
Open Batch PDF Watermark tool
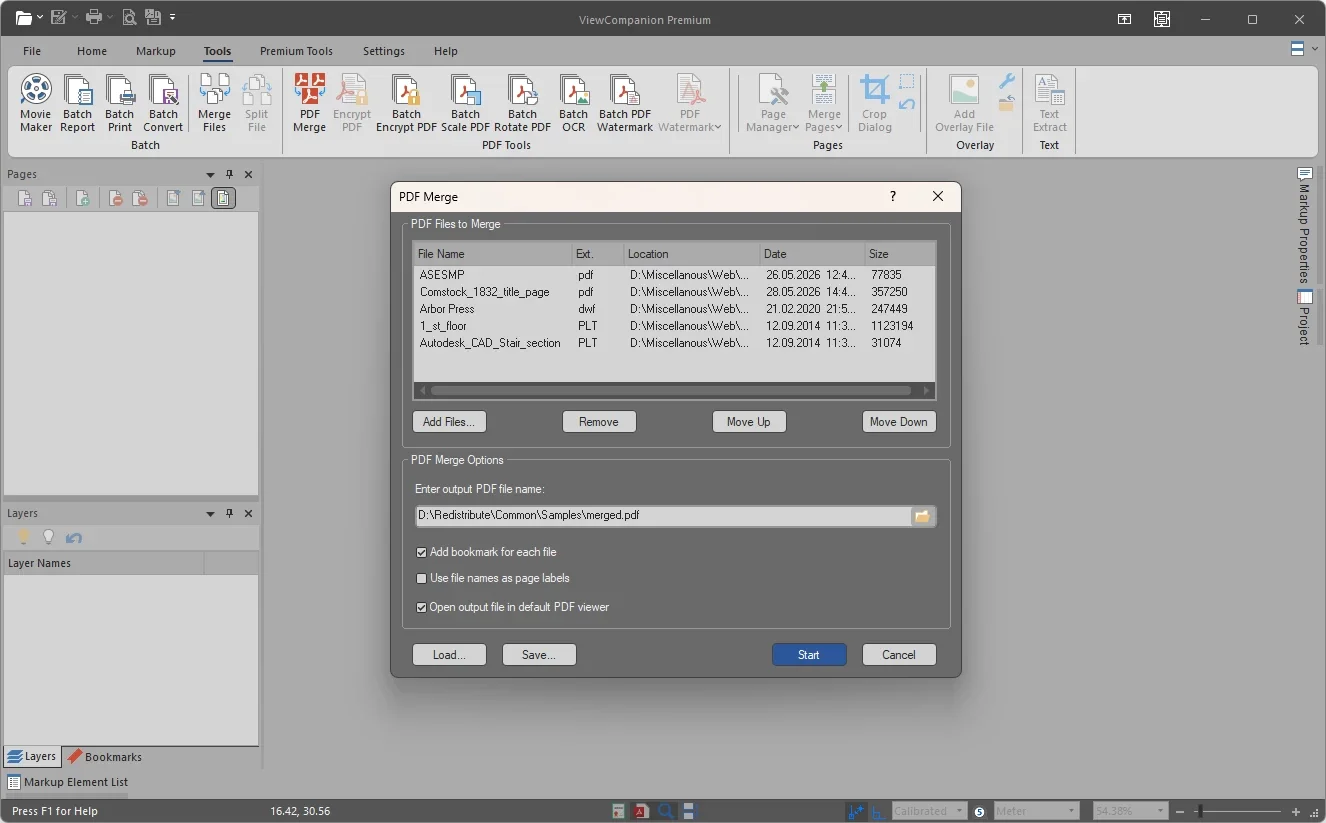pos(625,104)
